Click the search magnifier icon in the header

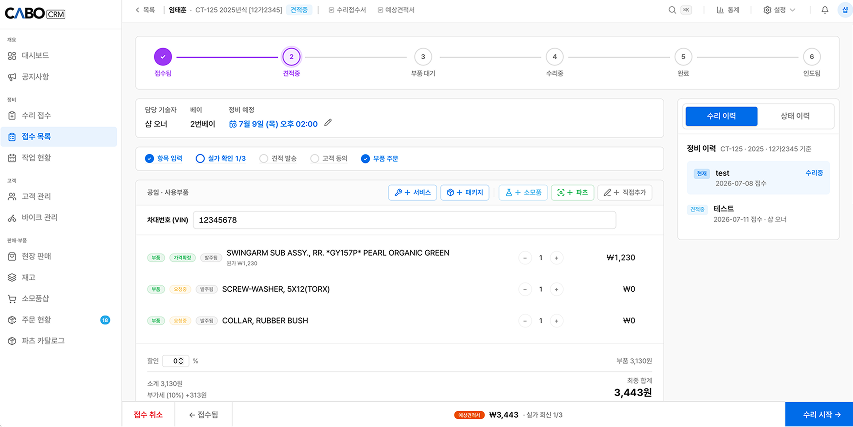pos(673,10)
